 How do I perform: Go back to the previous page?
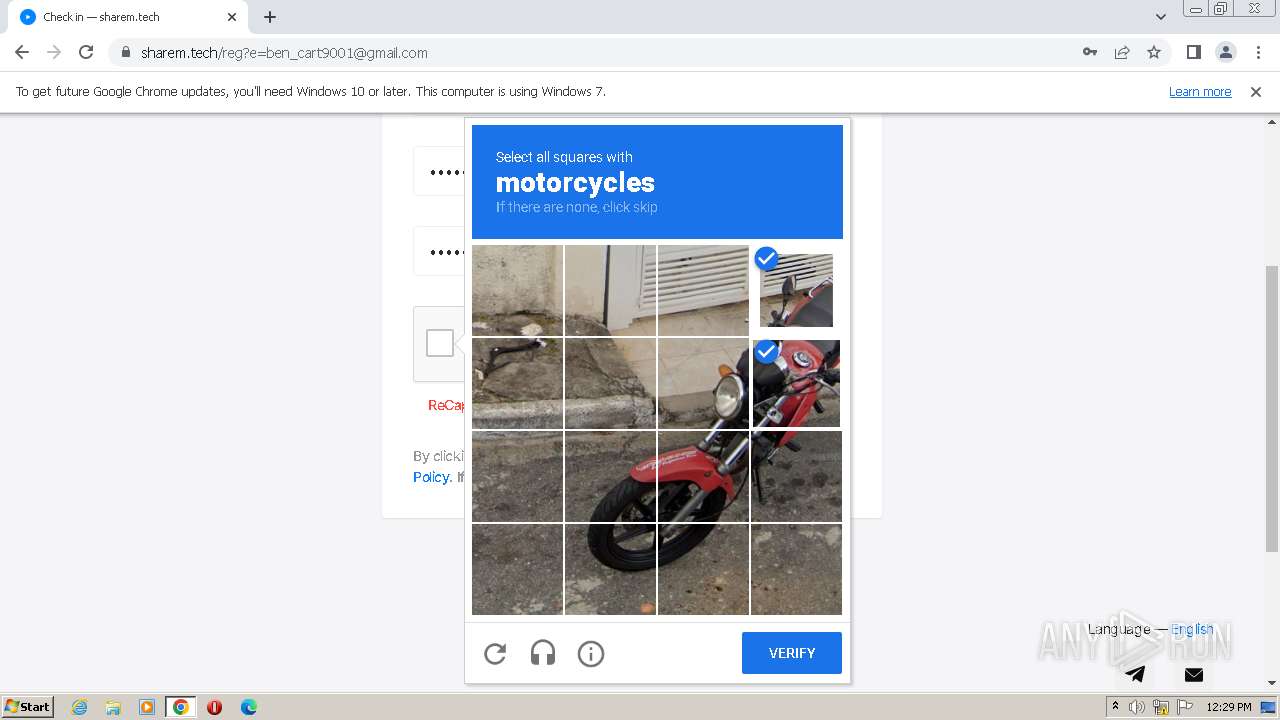(22, 52)
